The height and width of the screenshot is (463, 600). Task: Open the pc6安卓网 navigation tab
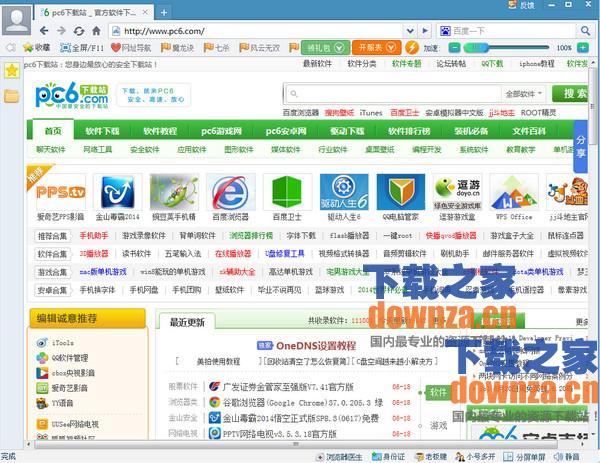[286, 131]
